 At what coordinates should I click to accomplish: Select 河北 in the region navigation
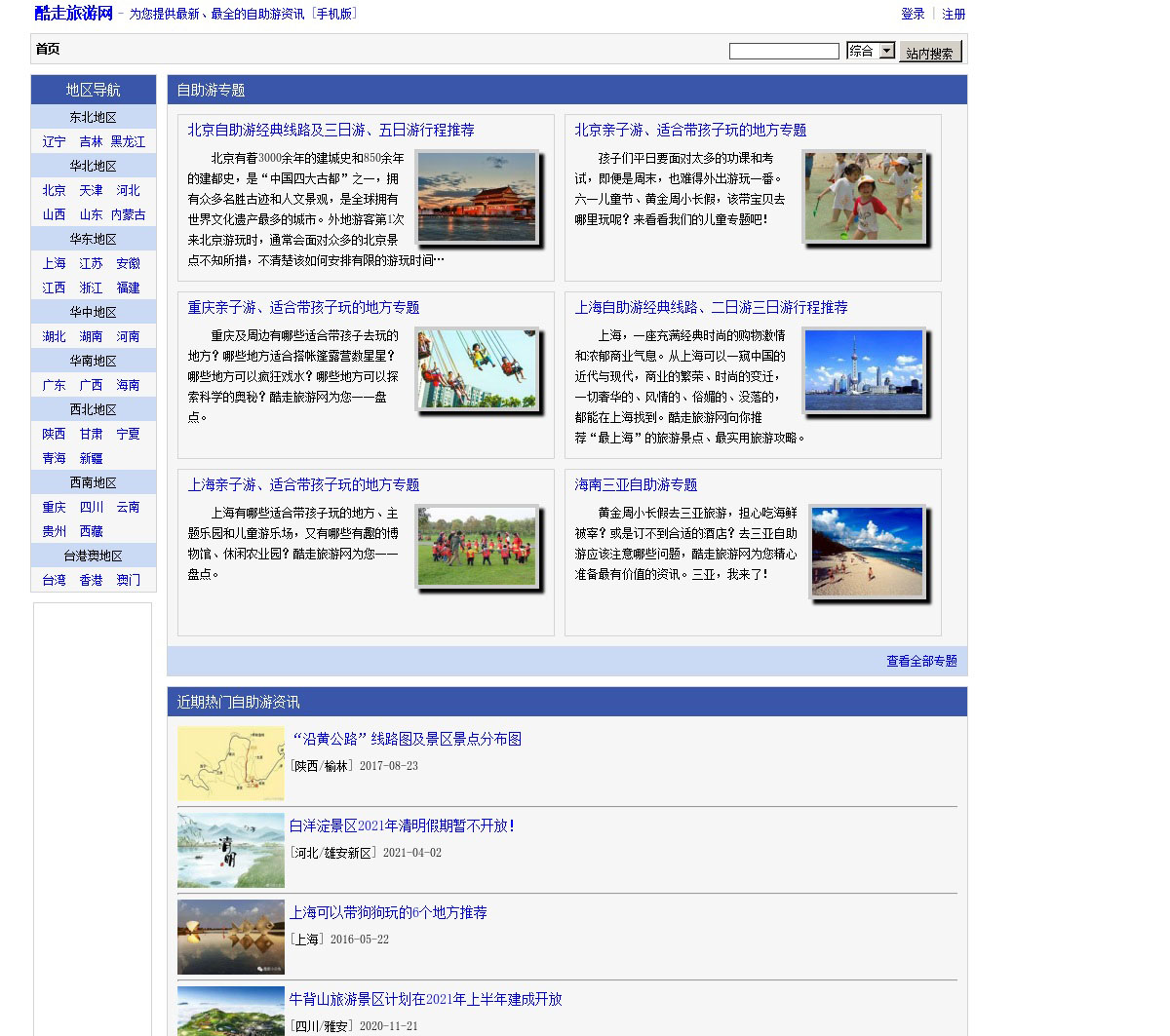pyautogui.click(x=128, y=190)
